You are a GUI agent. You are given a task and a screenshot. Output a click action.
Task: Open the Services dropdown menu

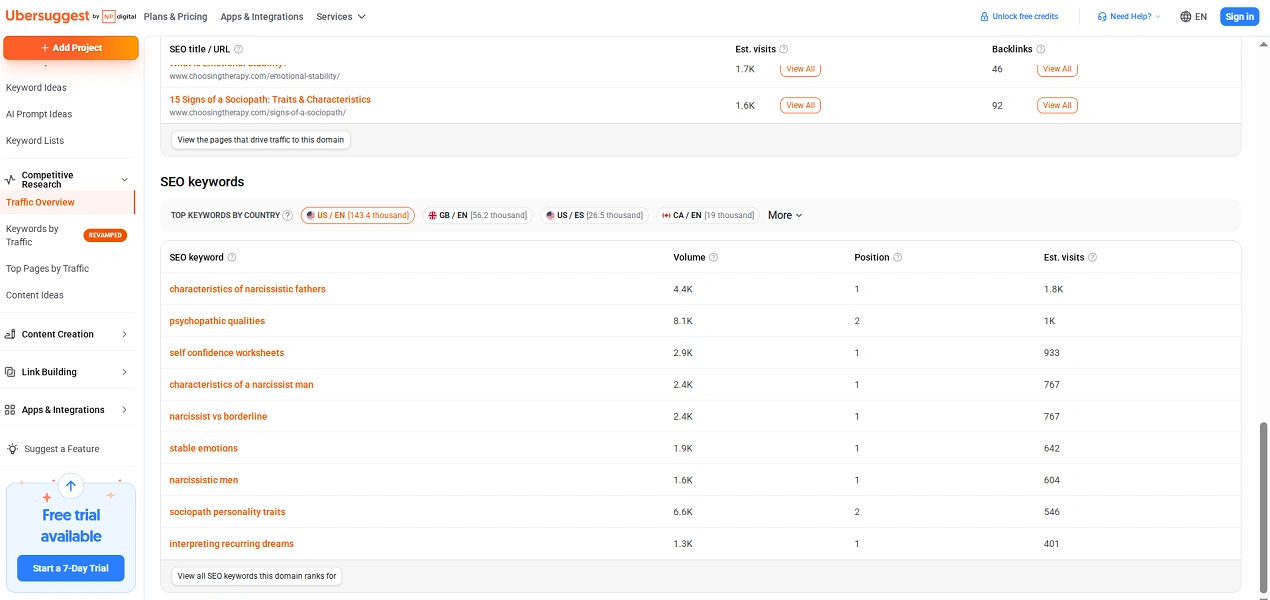[341, 16]
